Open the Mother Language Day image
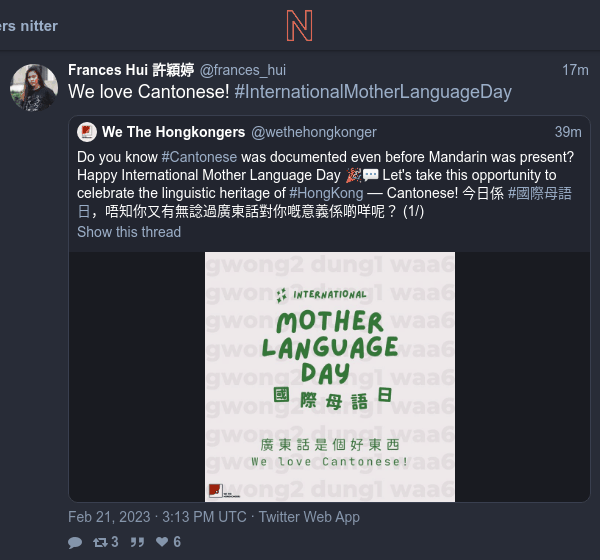This screenshot has width=600, height=560. pos(330,377)
